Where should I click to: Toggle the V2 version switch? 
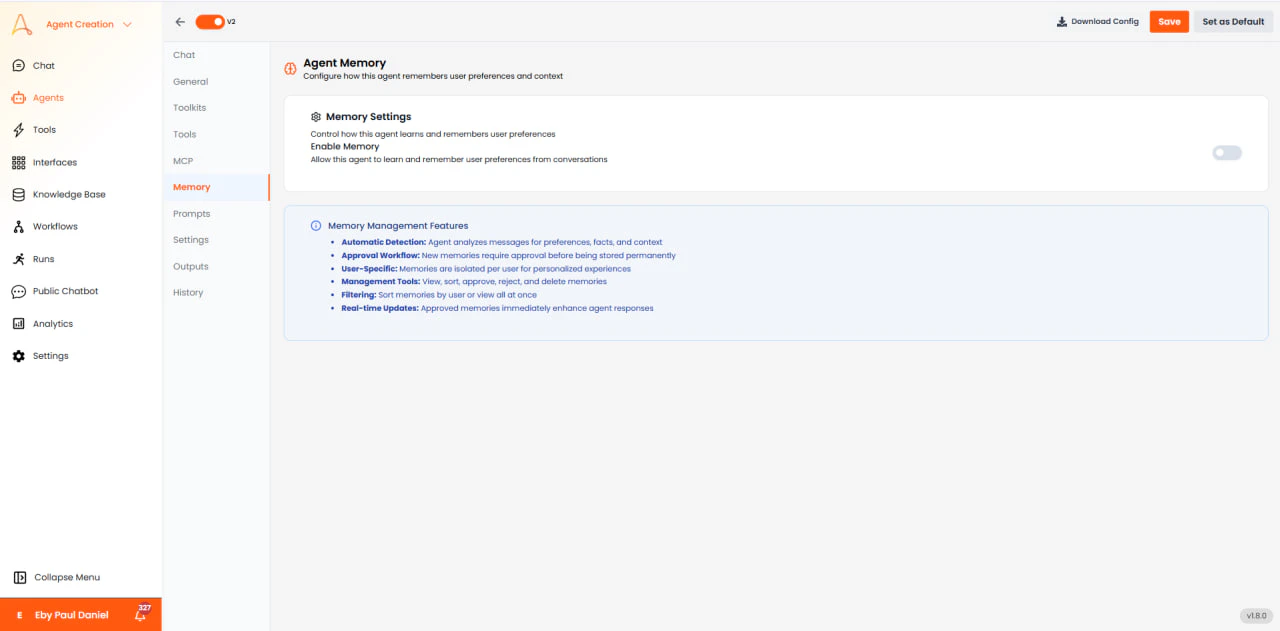(x=210, y=21)
